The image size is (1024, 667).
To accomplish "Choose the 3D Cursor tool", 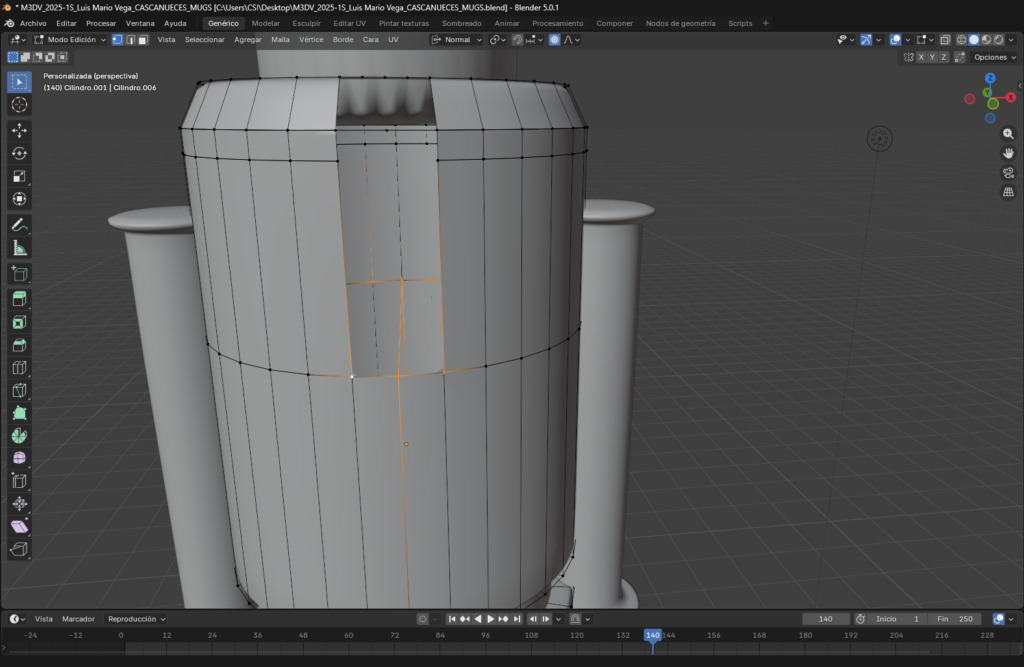I will [x=19, y=105].
